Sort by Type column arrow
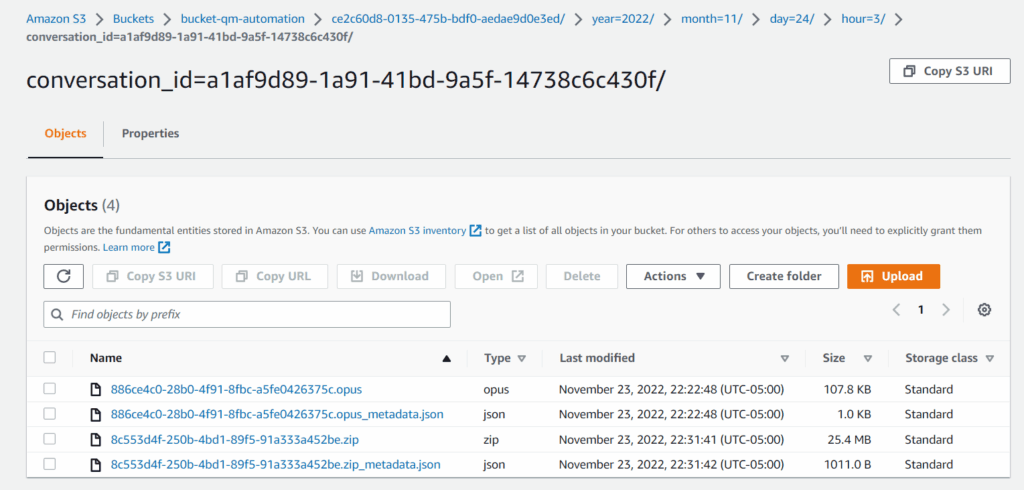This screenshot has width=1024, height=490. point(522,358)
